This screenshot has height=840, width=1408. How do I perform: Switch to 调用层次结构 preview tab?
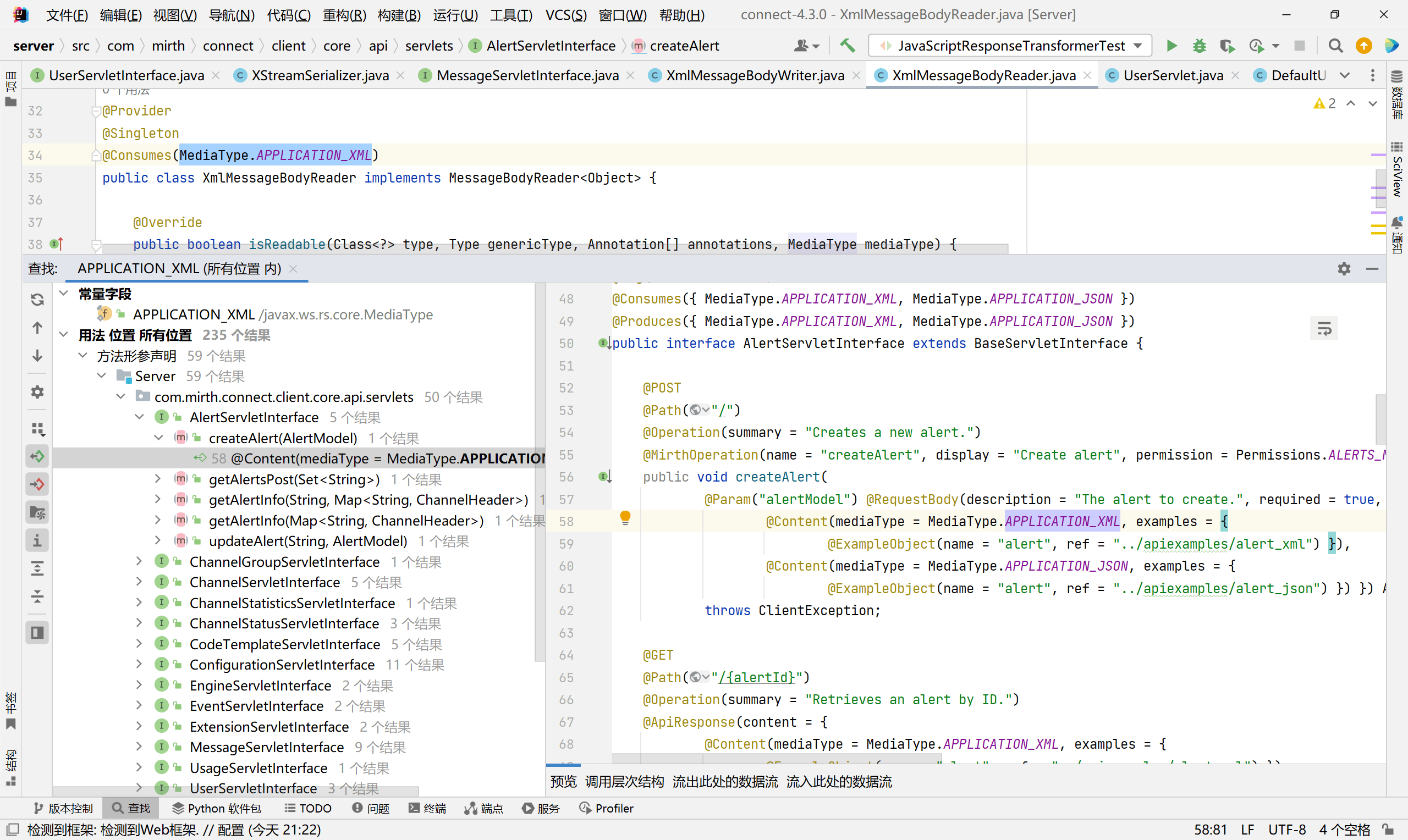(x=624, y=782)
